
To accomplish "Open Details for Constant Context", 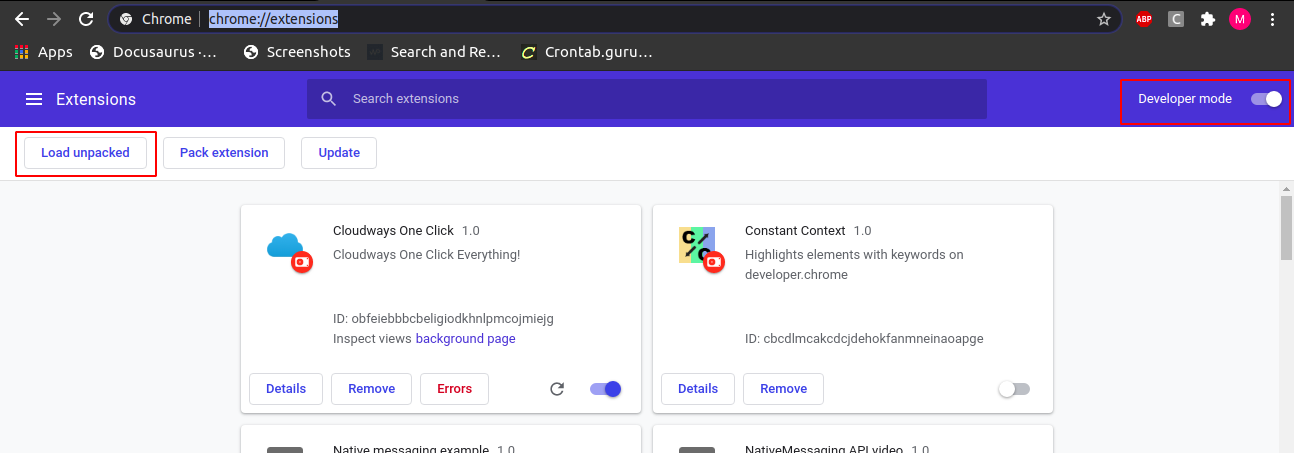I will [x=698, y=389].
